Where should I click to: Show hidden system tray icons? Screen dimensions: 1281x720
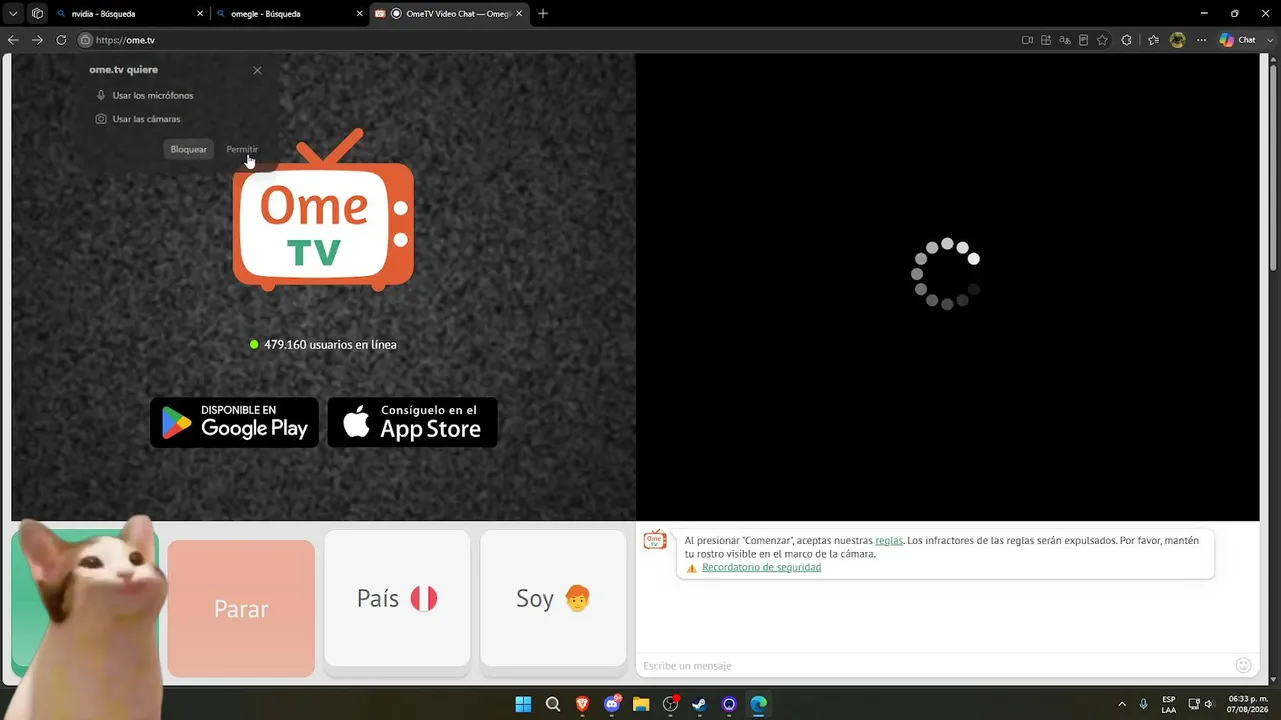[1122, 704]
